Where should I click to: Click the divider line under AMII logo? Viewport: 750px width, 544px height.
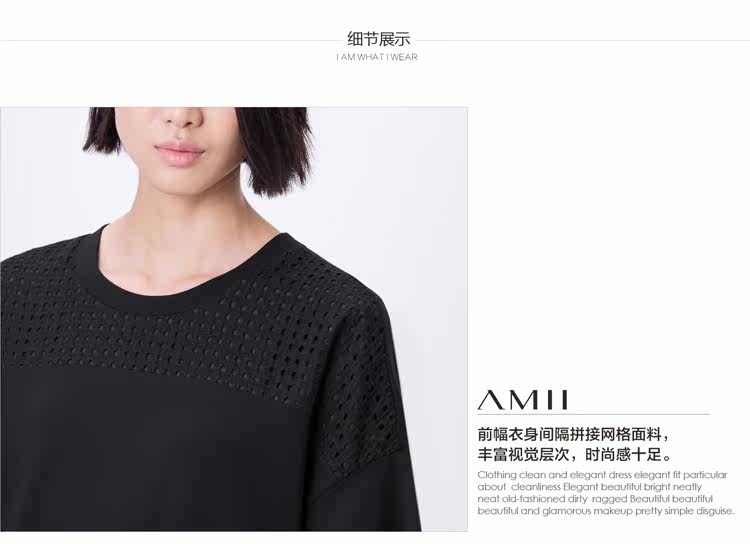tap(593, 414)
